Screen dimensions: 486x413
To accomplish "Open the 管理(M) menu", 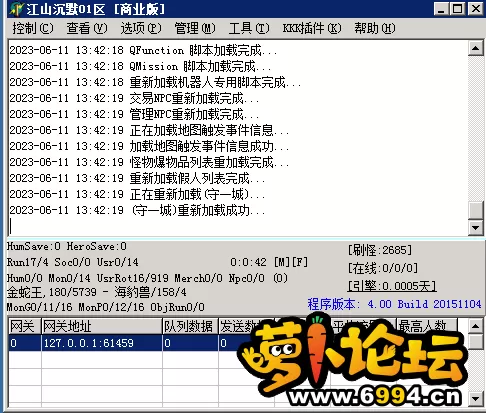I will 195,28.
